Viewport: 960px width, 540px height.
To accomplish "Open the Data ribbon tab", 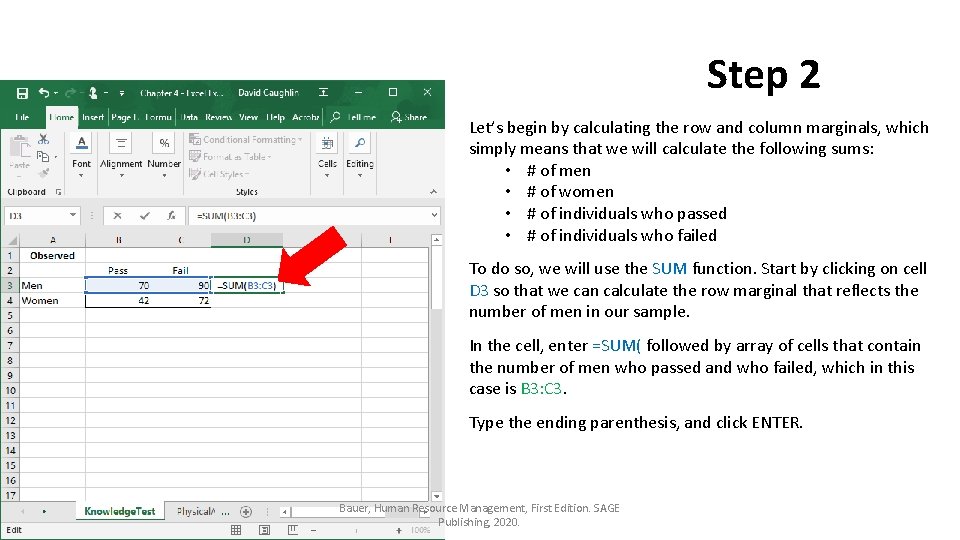I will 189,117.
